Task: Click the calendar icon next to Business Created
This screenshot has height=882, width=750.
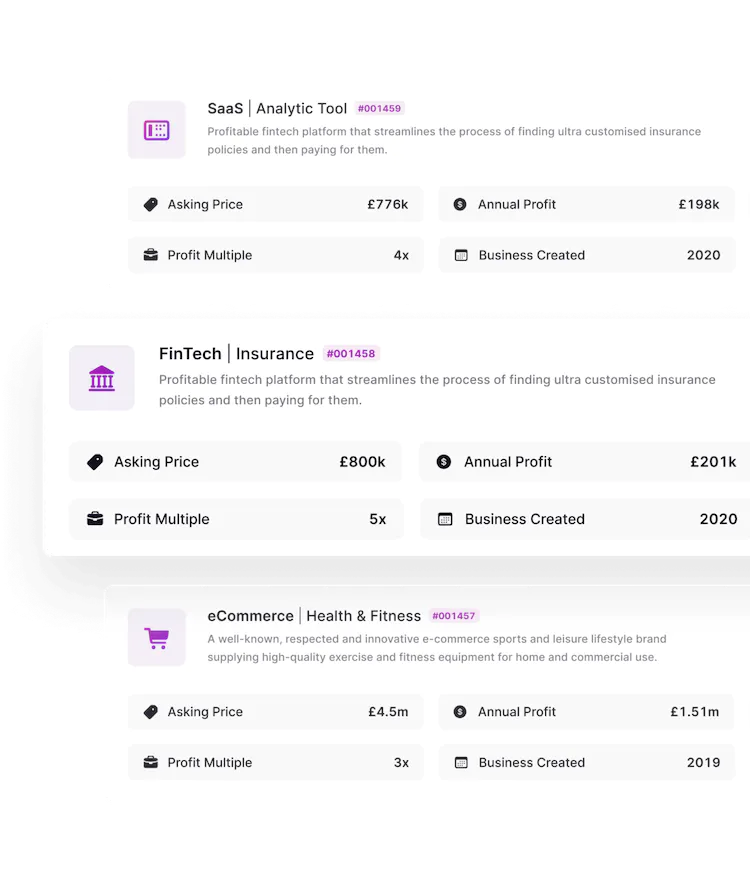Action: coord(459,255)
